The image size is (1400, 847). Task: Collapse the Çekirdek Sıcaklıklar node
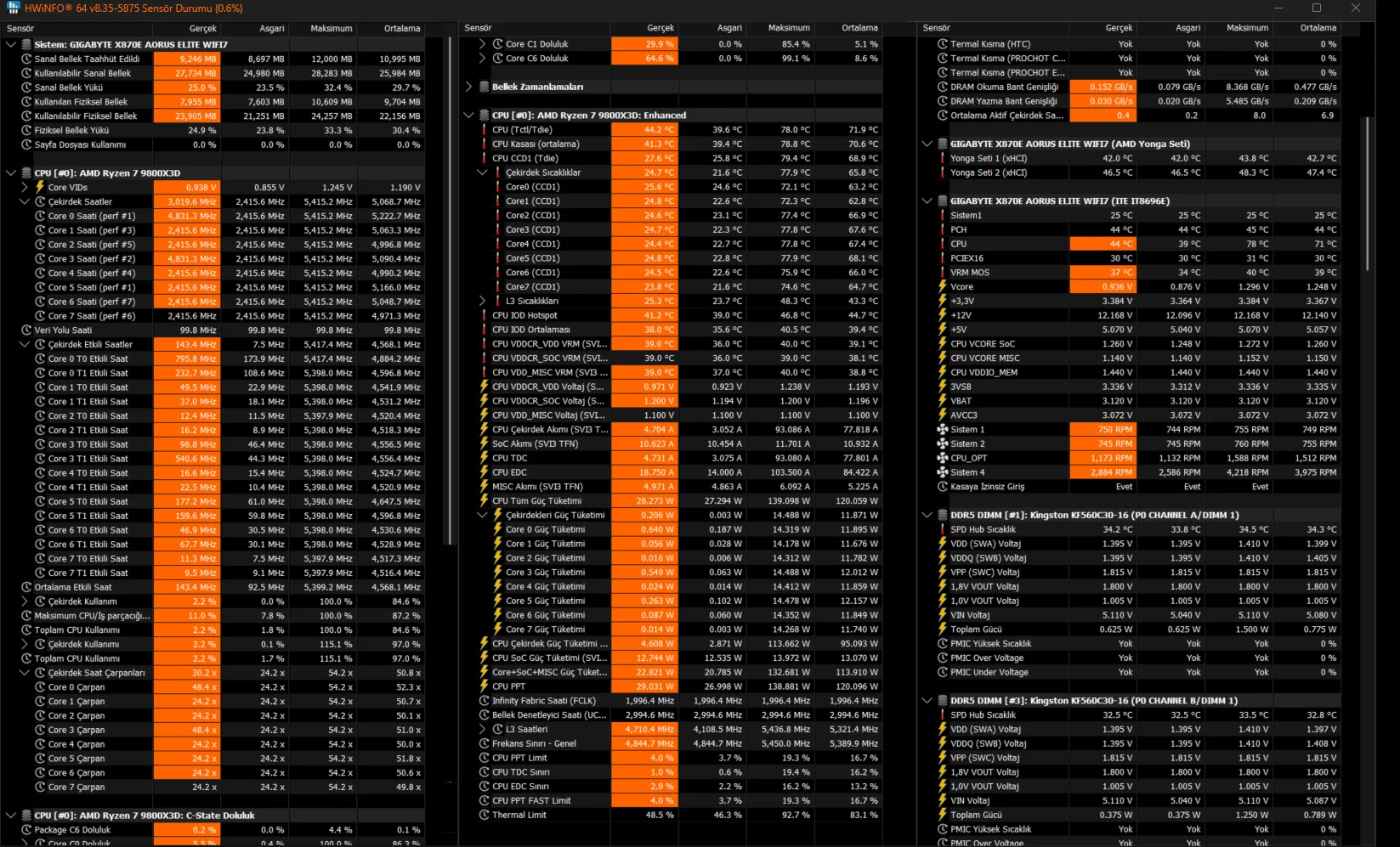483,172
